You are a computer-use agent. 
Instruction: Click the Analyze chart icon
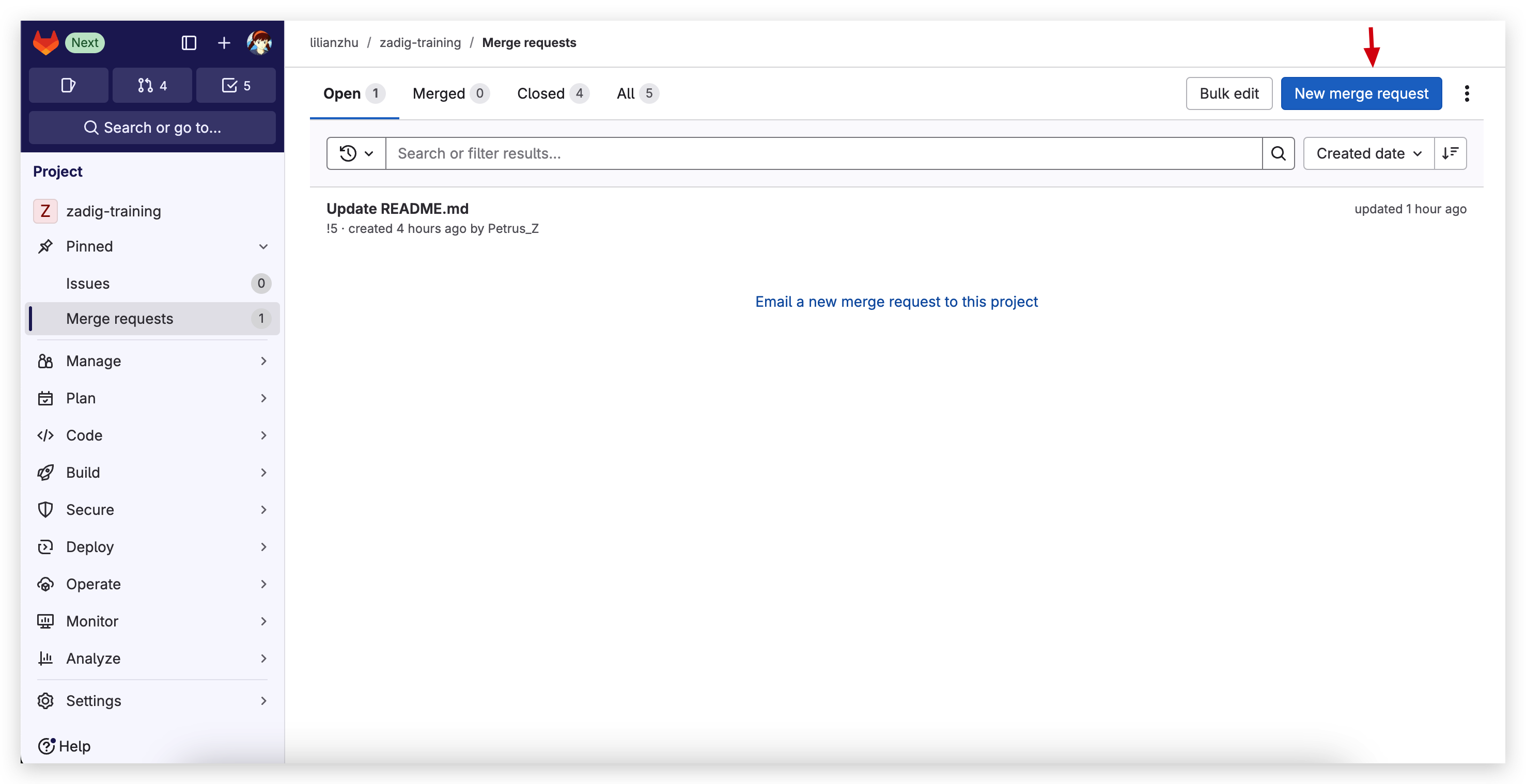(x=45, y=659)
